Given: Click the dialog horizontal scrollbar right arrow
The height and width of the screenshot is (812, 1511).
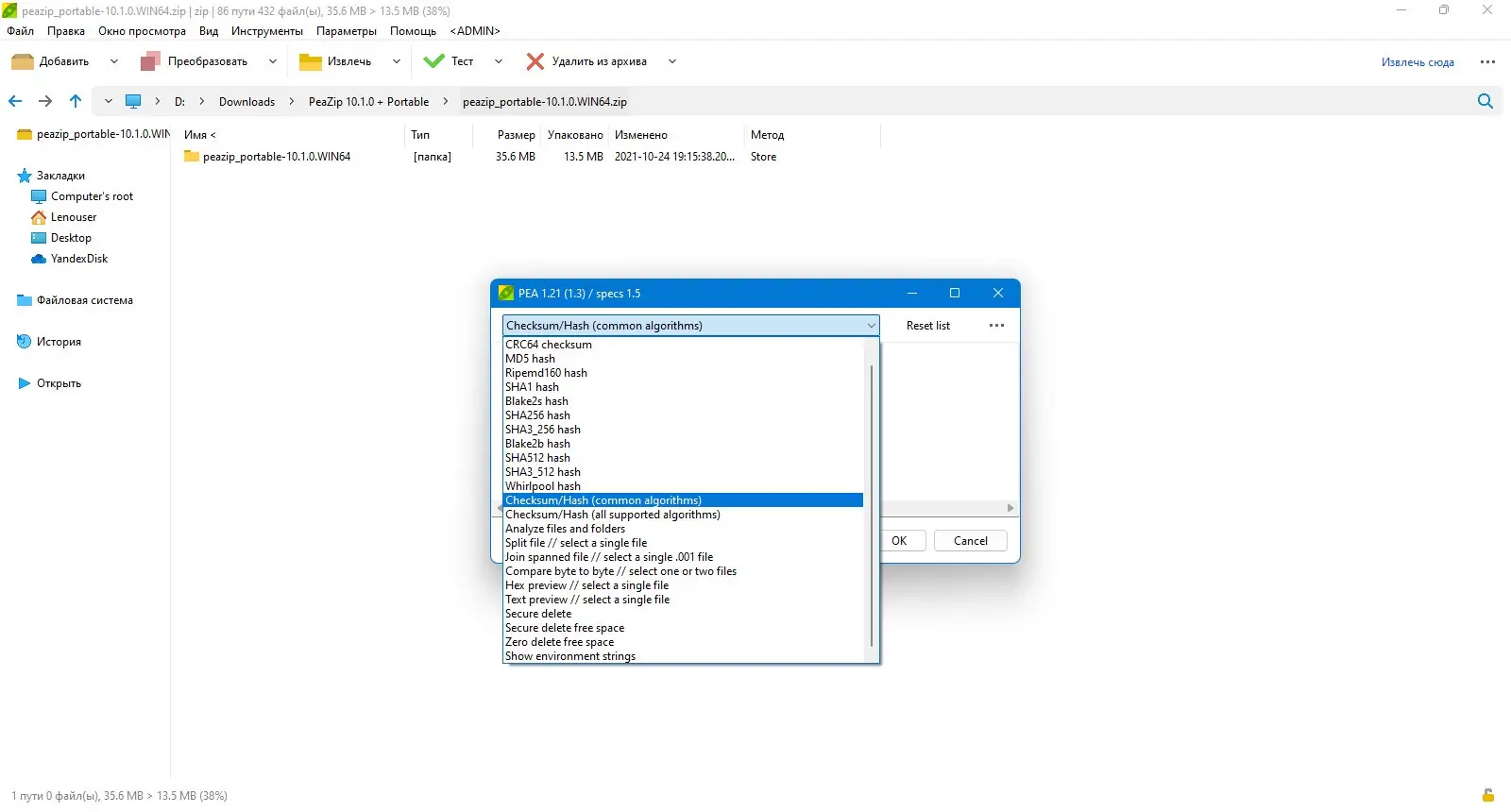Looking at the screenshot, I should (1010, 508).
